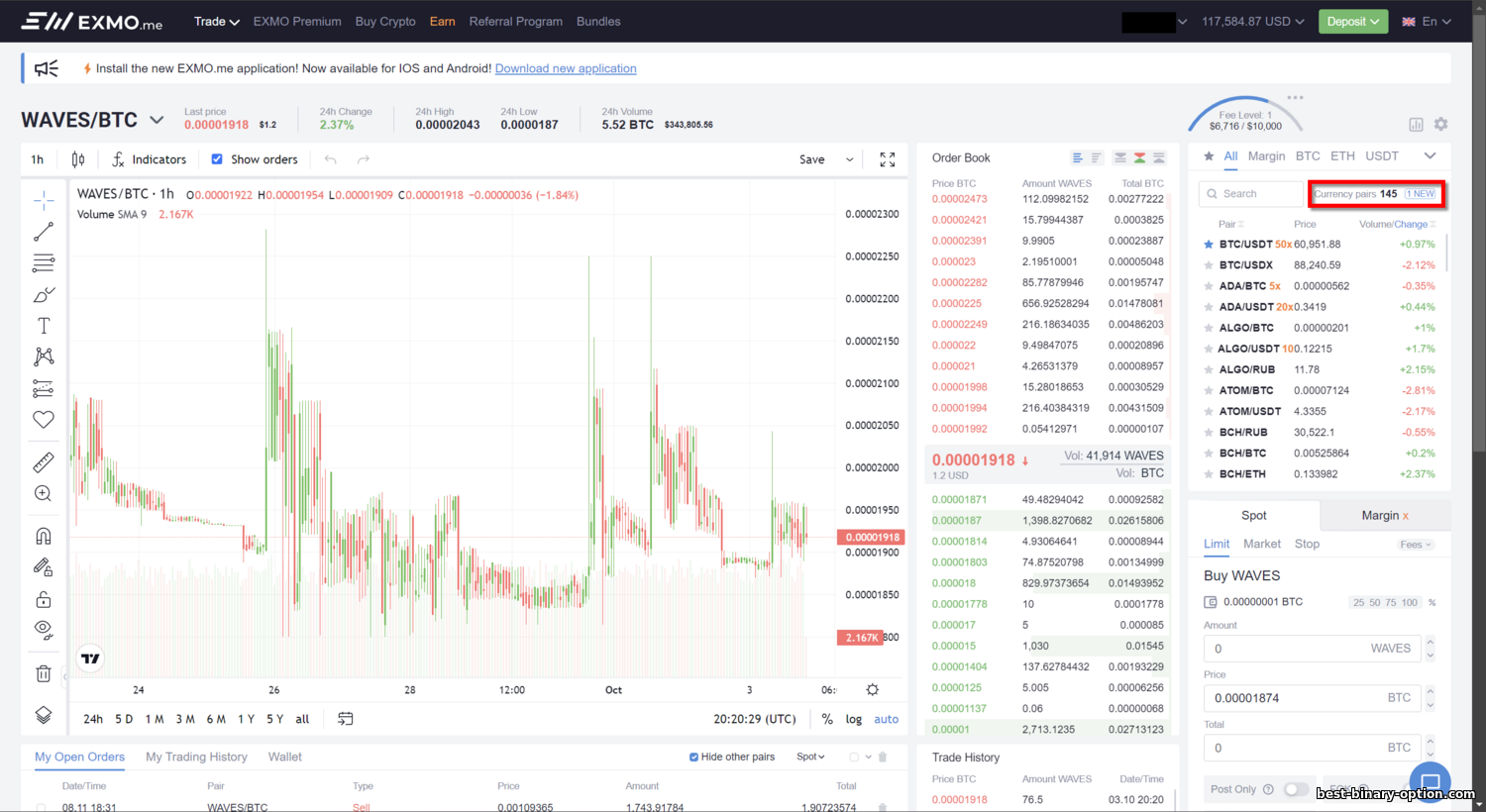Viewport: 1486px width, 812px height.
Task: Set amount to 50 percent
Action: click(x=1375, y=602)
